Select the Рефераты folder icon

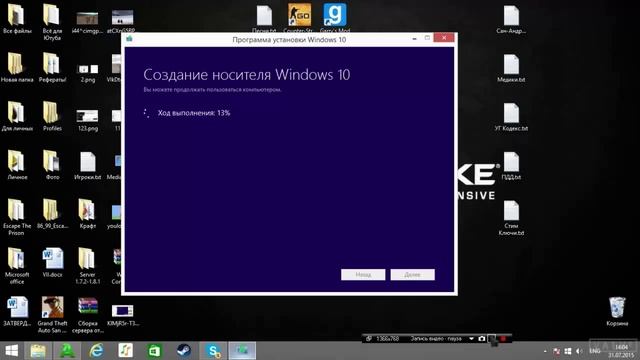click(52, 68)
